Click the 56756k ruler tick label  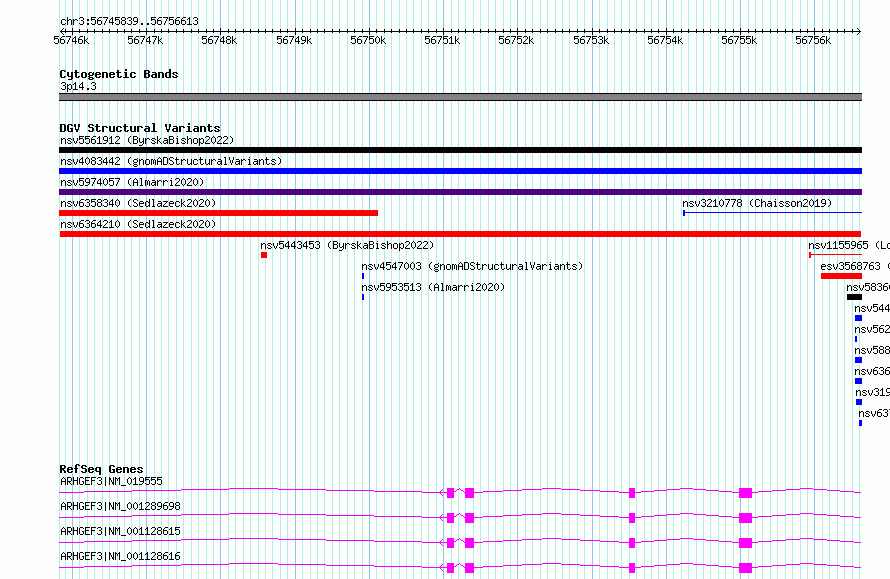point(813,40)
